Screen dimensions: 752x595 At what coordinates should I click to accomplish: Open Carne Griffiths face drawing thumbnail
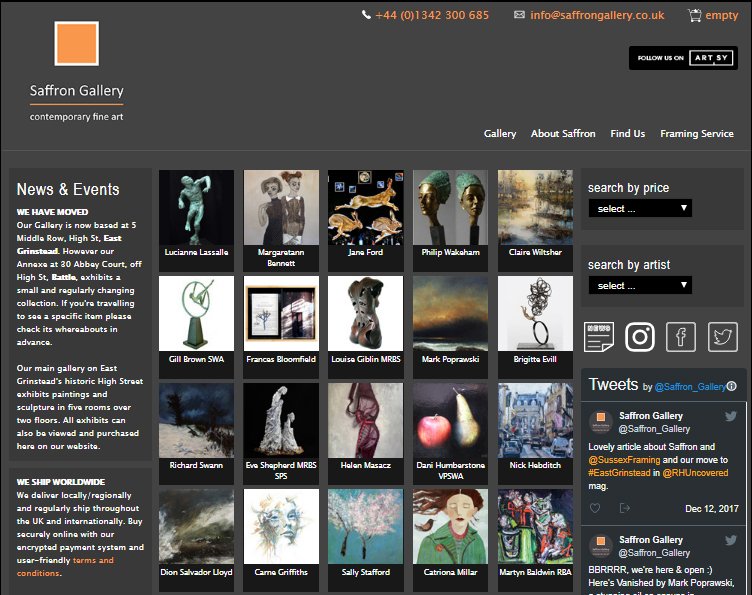(281, 526)
